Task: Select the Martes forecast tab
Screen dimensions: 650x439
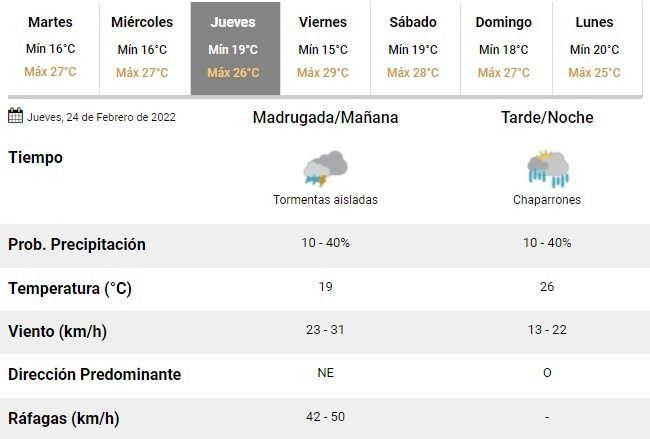Action: point(50,47)
